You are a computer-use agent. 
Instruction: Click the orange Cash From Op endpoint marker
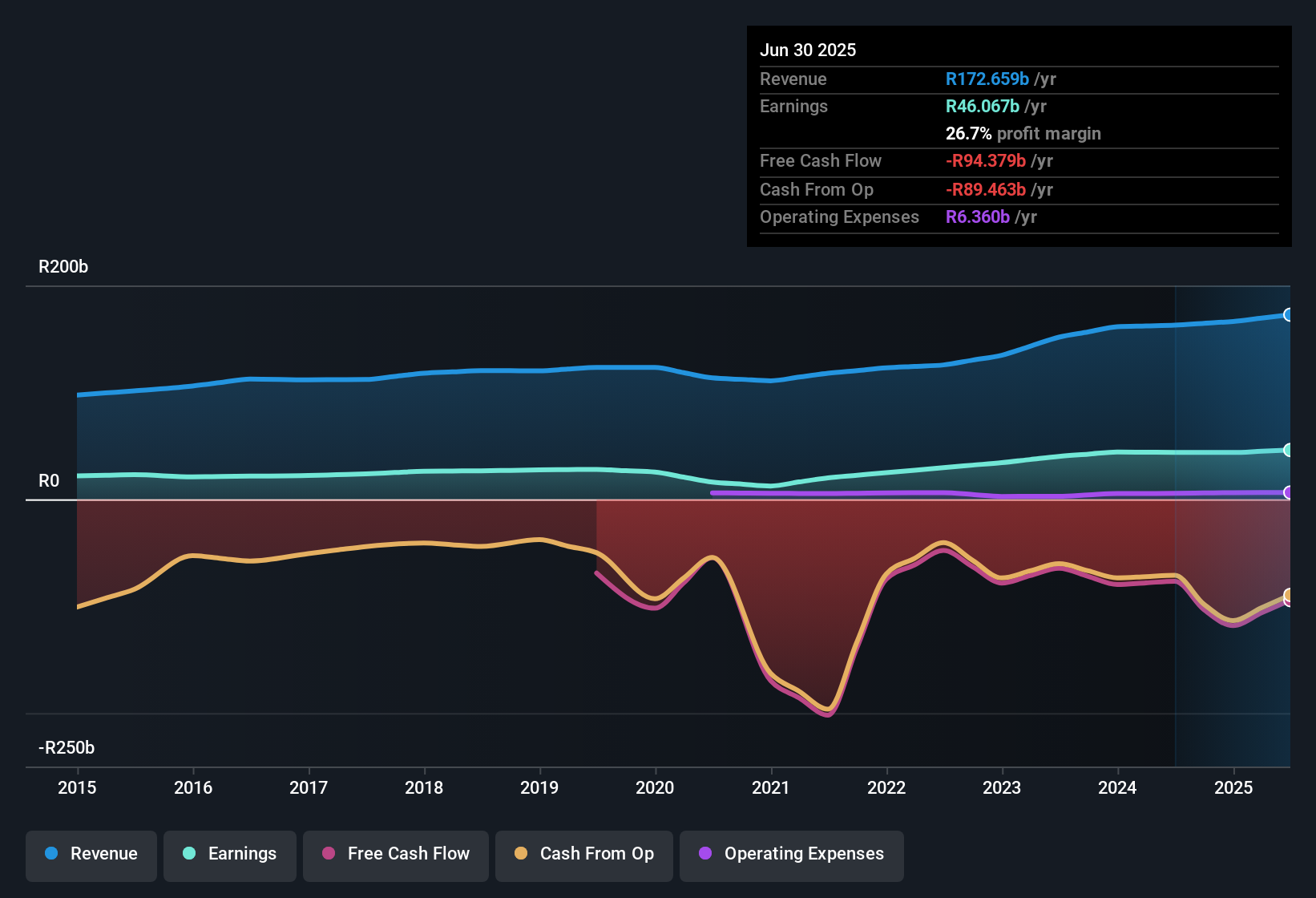point(1288,594)
